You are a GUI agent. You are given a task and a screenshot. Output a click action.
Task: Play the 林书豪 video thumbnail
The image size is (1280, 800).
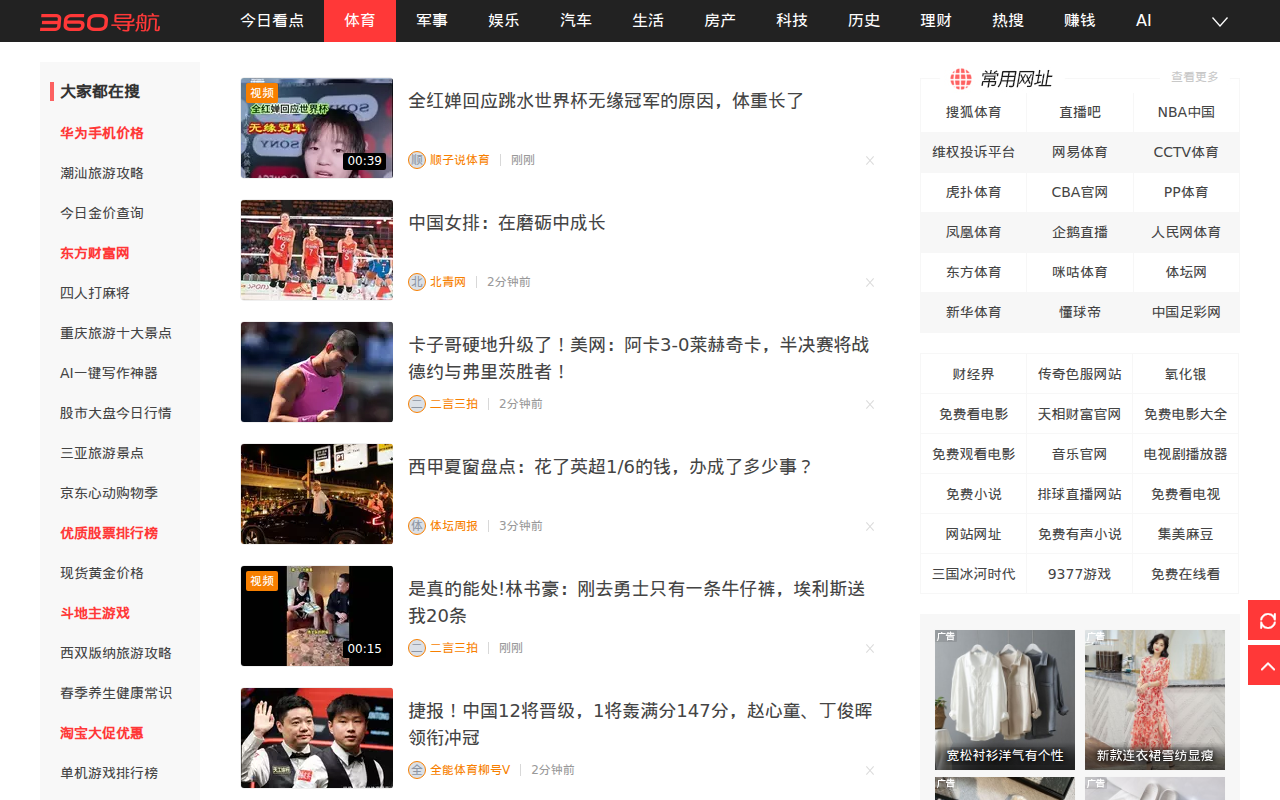(317, 616)
